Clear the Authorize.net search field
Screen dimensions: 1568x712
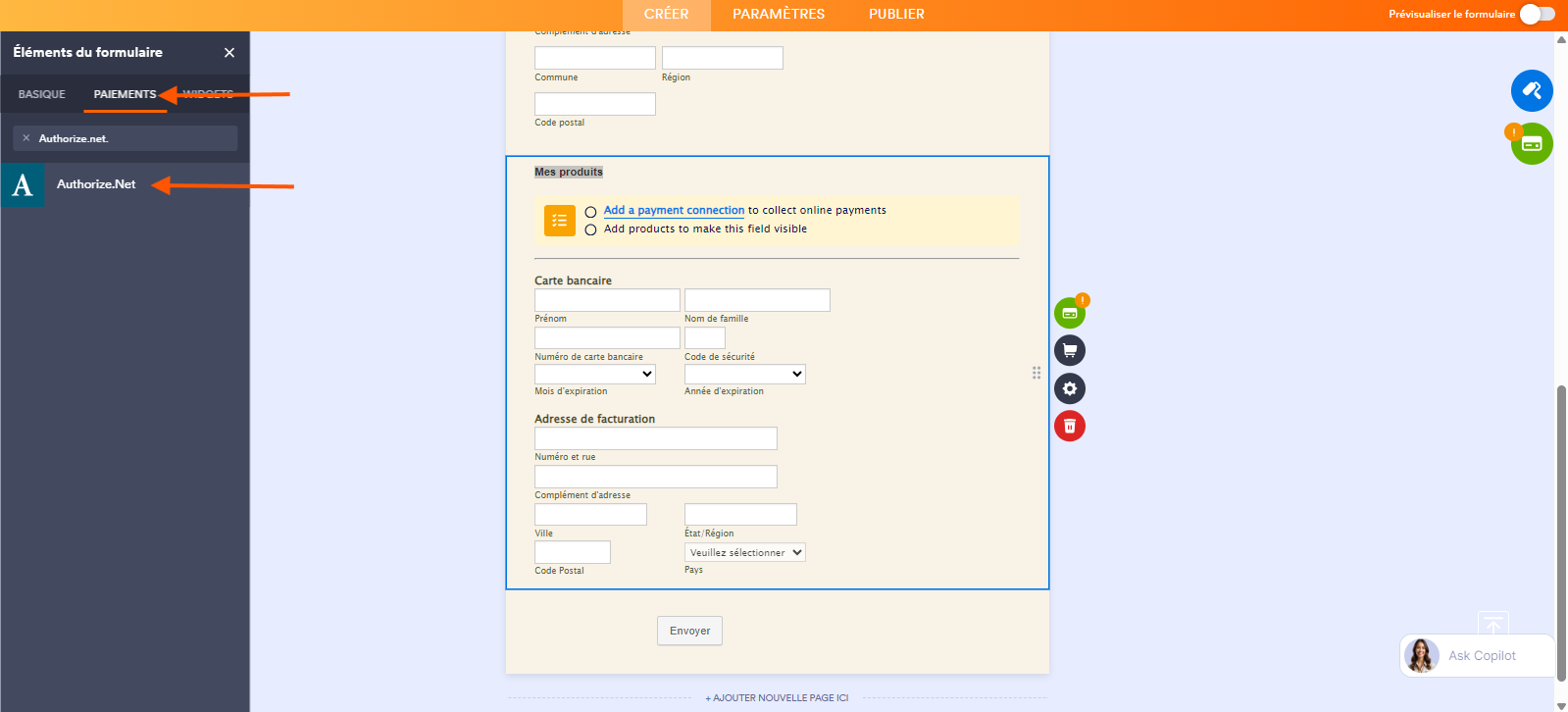(x=26, y=138)
